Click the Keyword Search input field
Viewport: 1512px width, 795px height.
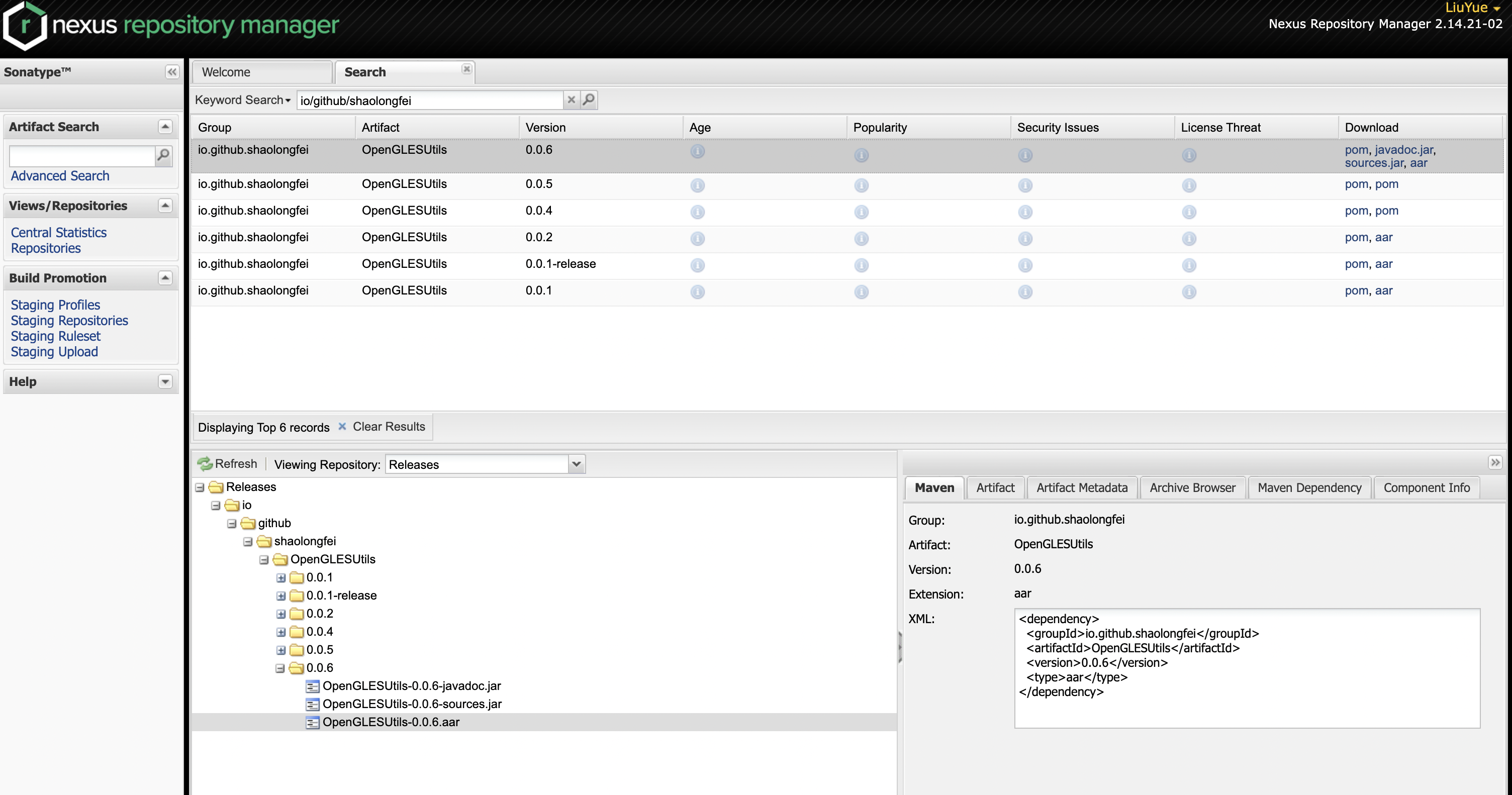coord(430,99)
